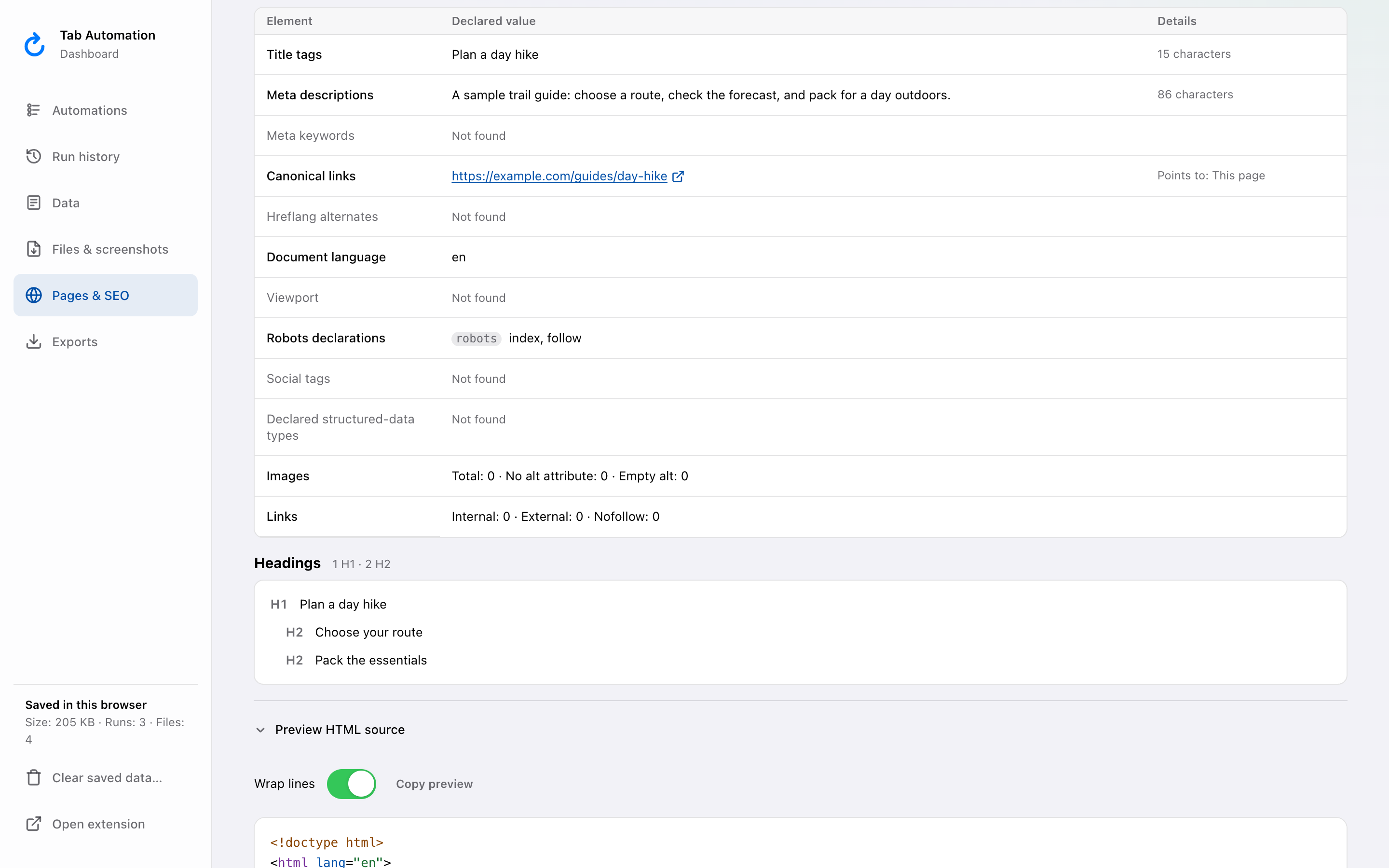Click the Clear saved data... label

pyautogui.click(x=108, y=778)
